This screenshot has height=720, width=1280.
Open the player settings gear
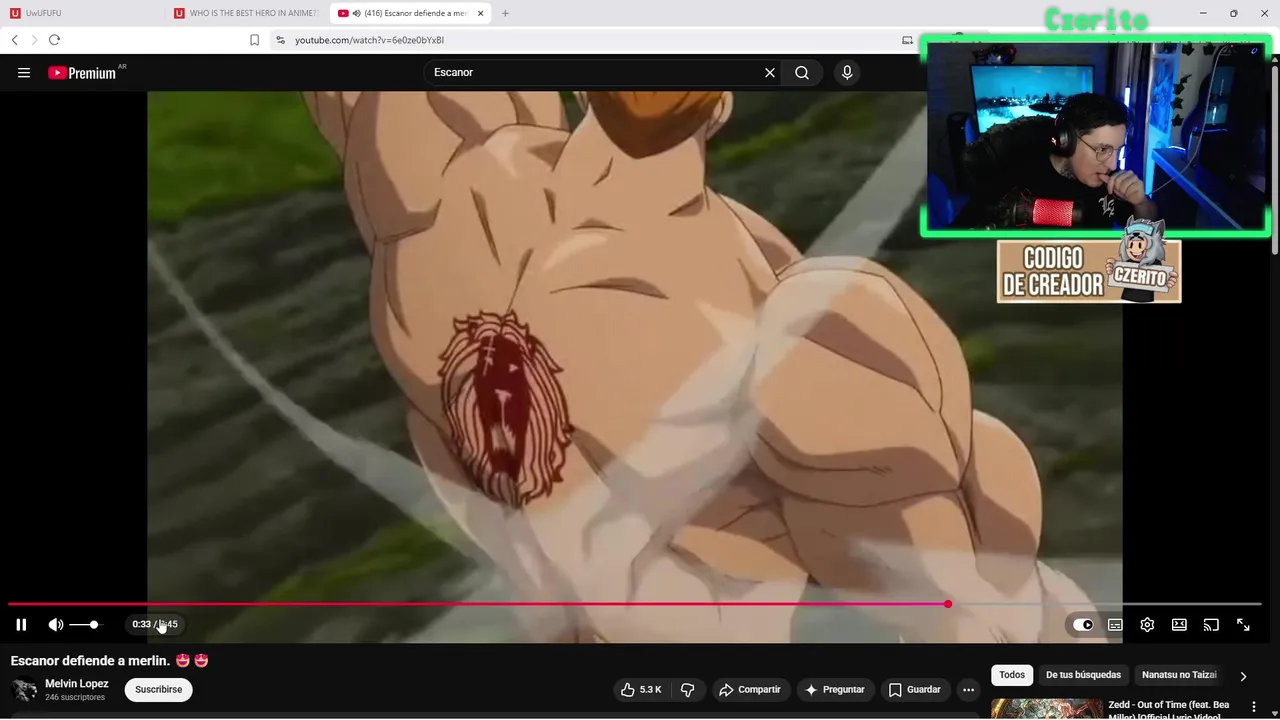(1147, 625)
